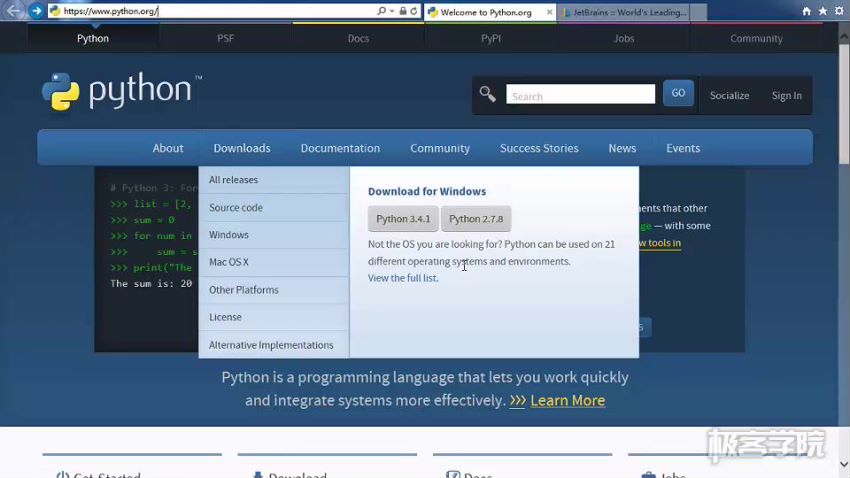Screen dimensions: 850x478
Task: Open the News navigation menu
Action: pos(622,148)
